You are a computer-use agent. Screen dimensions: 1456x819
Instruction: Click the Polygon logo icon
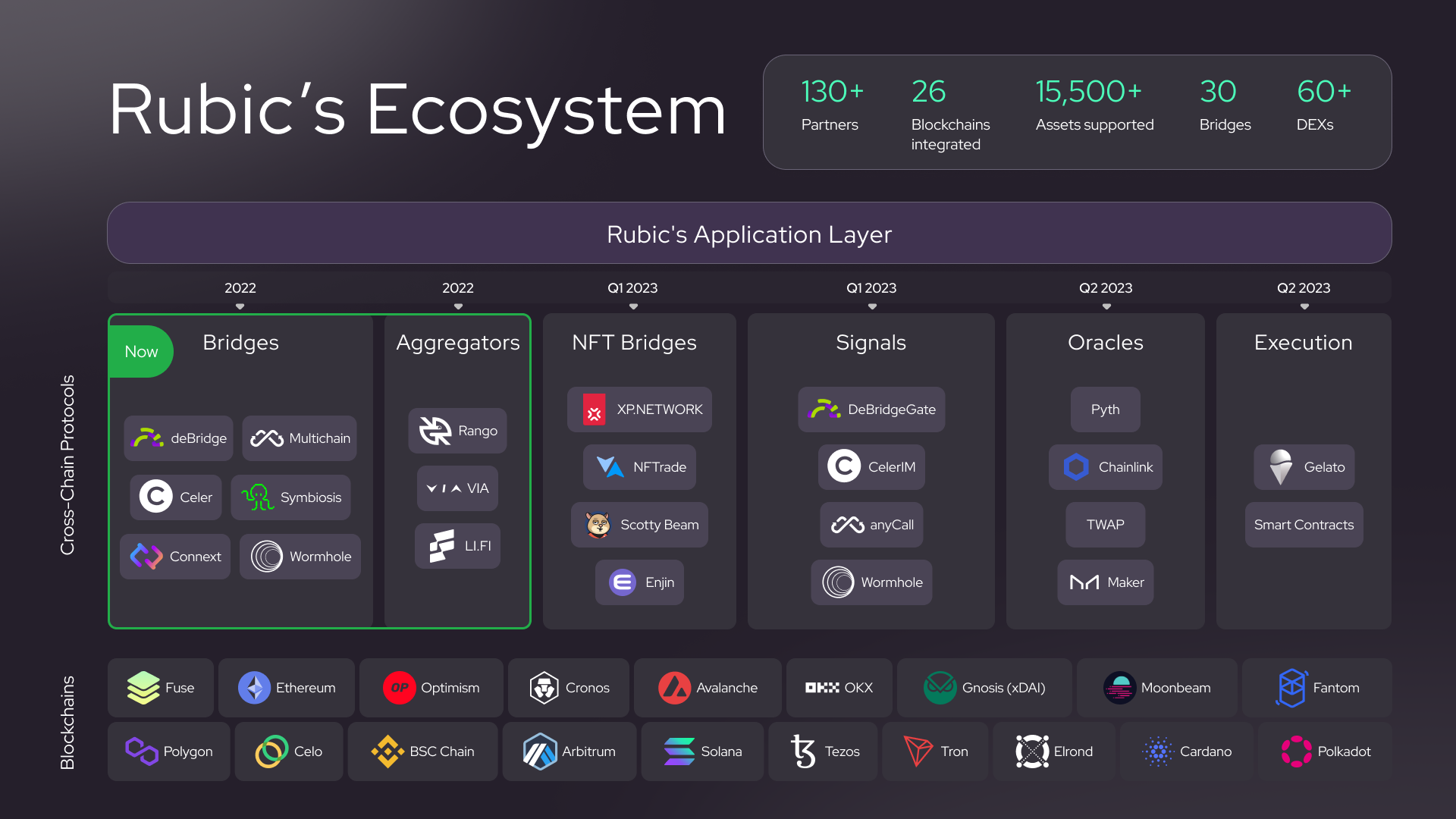(141, 752)
